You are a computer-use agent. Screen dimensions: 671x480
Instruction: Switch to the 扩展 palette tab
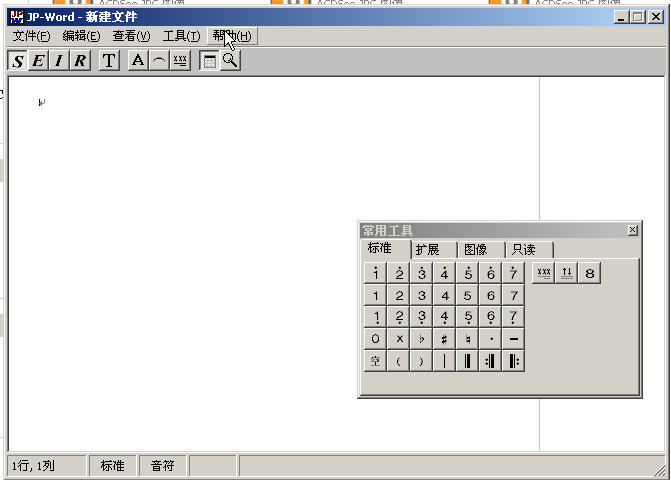point(433,250)
